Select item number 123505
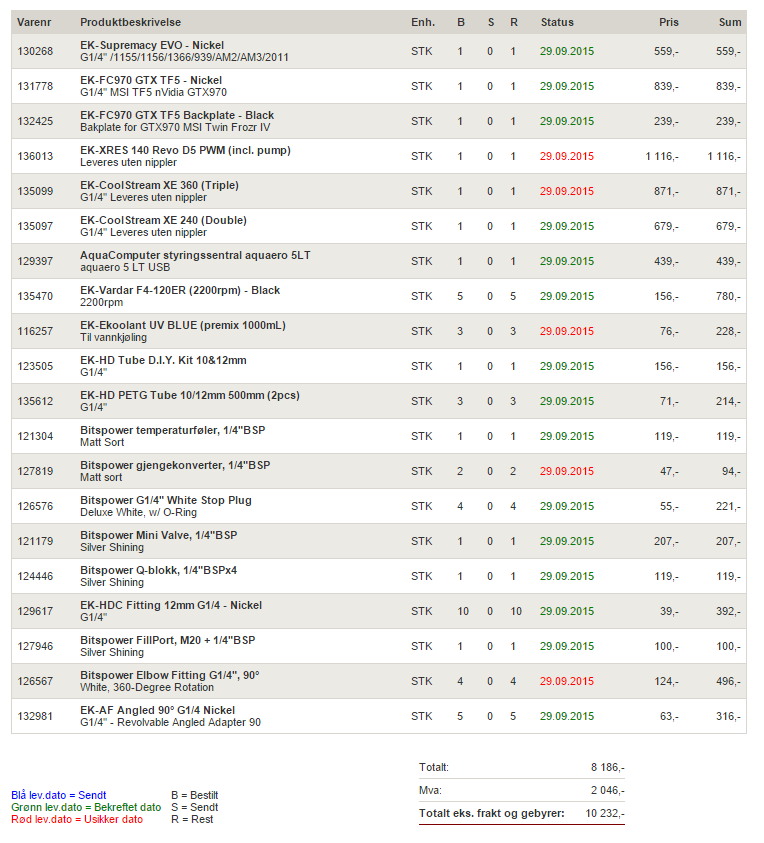 pos(35,366)
